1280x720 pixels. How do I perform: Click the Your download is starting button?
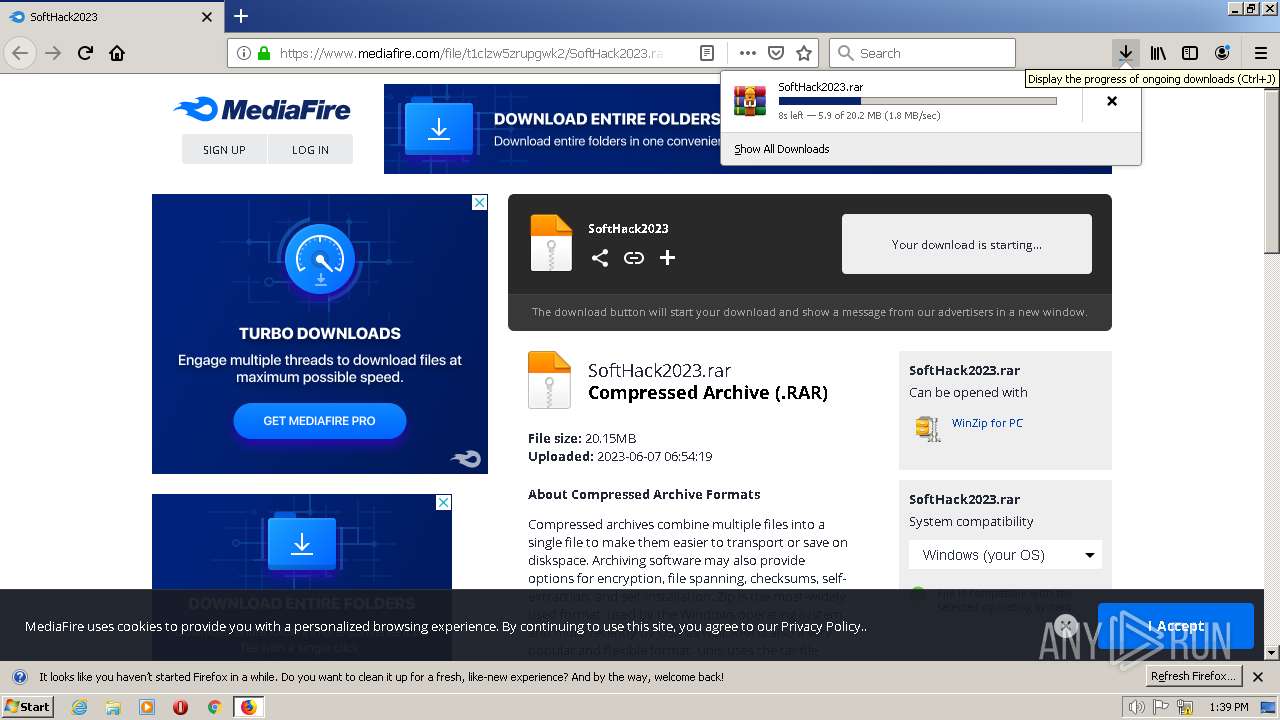(967, 244)
